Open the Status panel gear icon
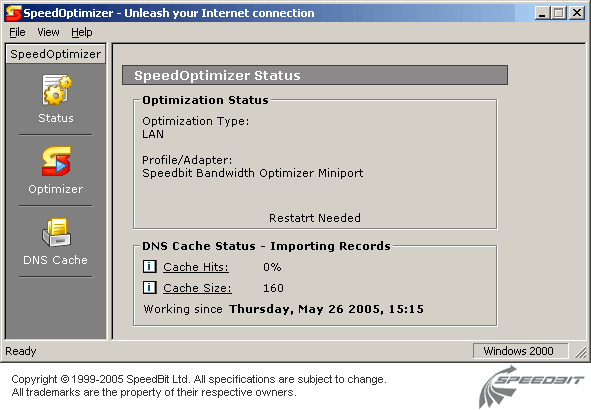This screenshot has width=591, height=410. click(57, 90)
